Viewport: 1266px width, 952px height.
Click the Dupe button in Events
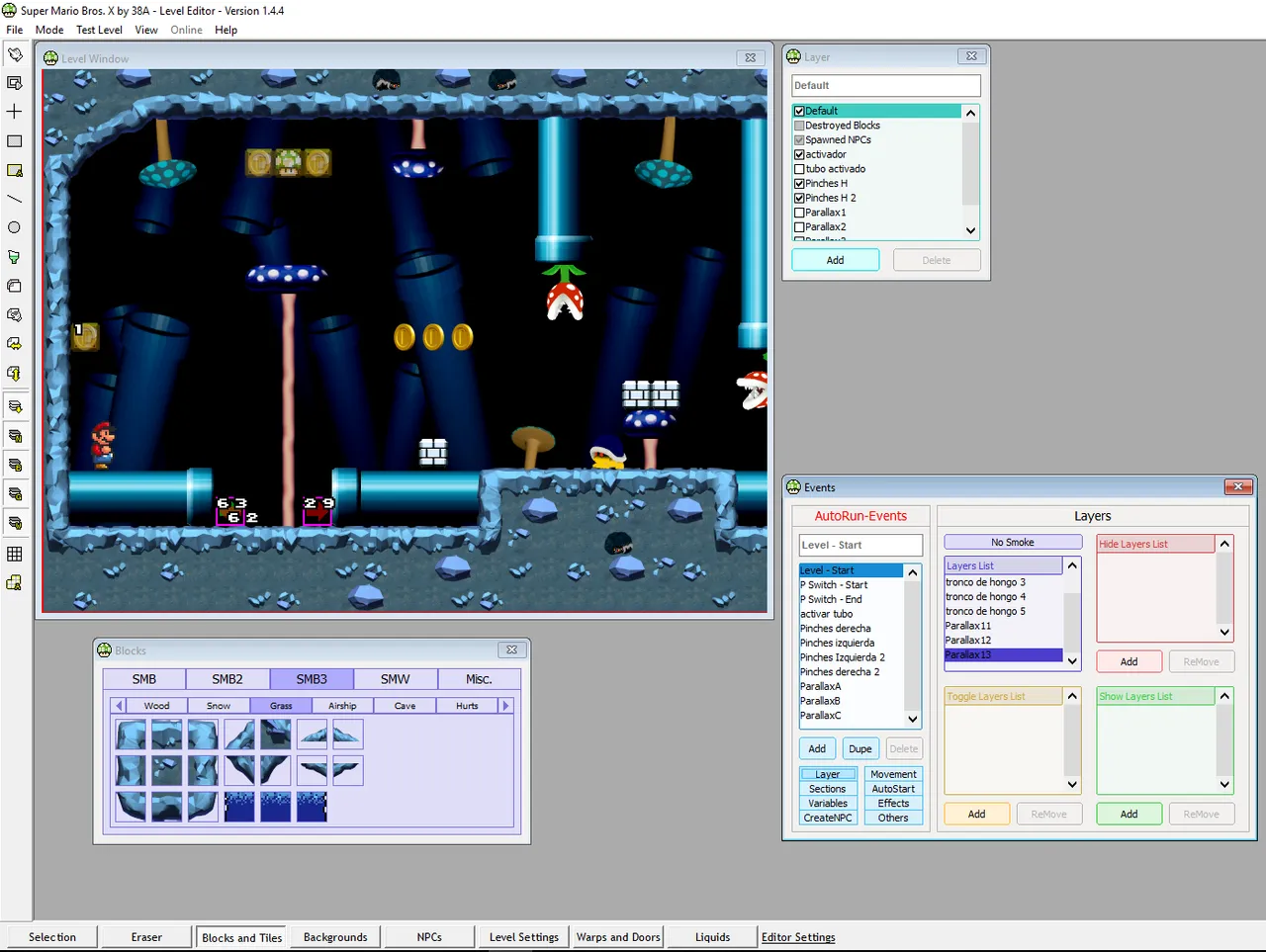click(x=860, y=748)
